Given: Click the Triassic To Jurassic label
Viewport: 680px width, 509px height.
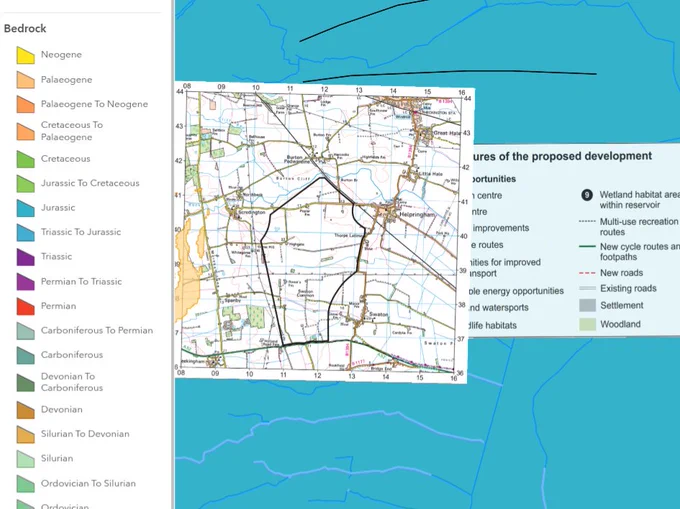Looking at the screenshot, I should pos(81,232).
